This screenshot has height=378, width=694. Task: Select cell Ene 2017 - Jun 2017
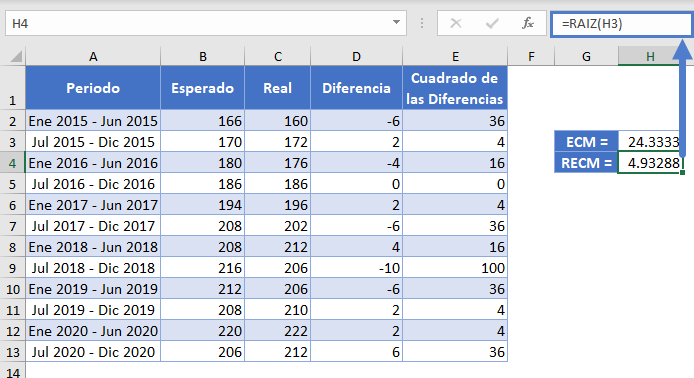coord(93,205)
